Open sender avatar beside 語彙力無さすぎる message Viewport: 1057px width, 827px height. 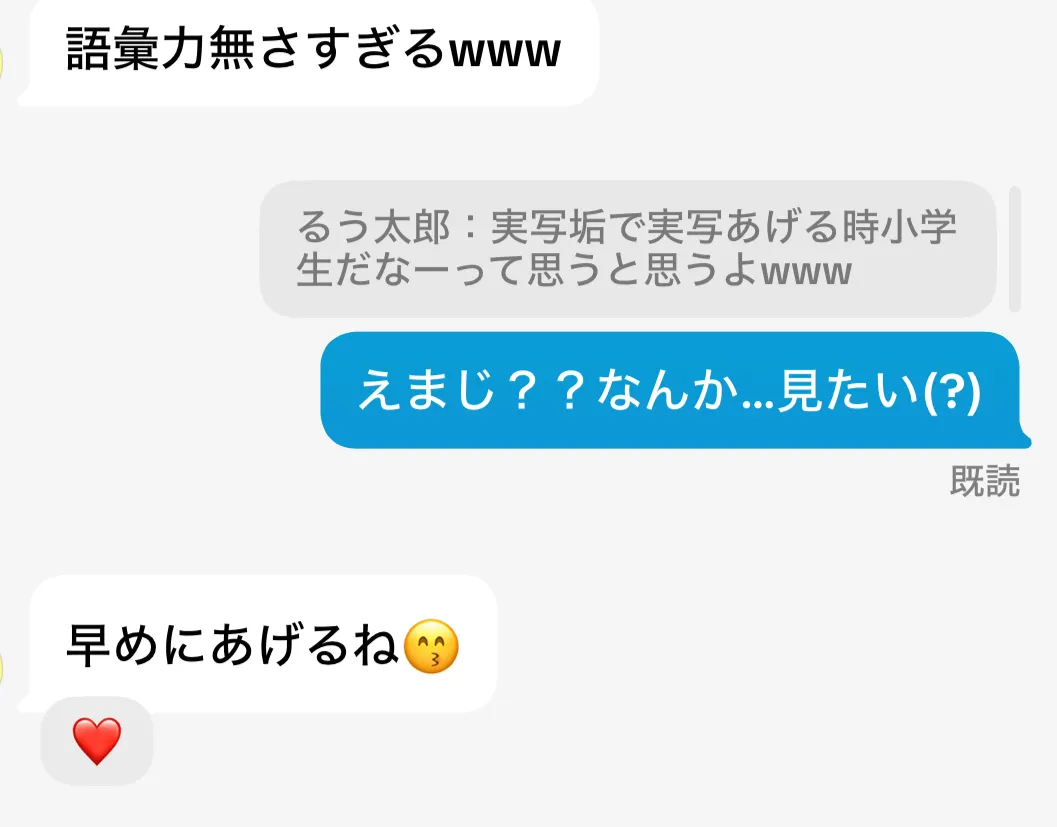[2, 65]
